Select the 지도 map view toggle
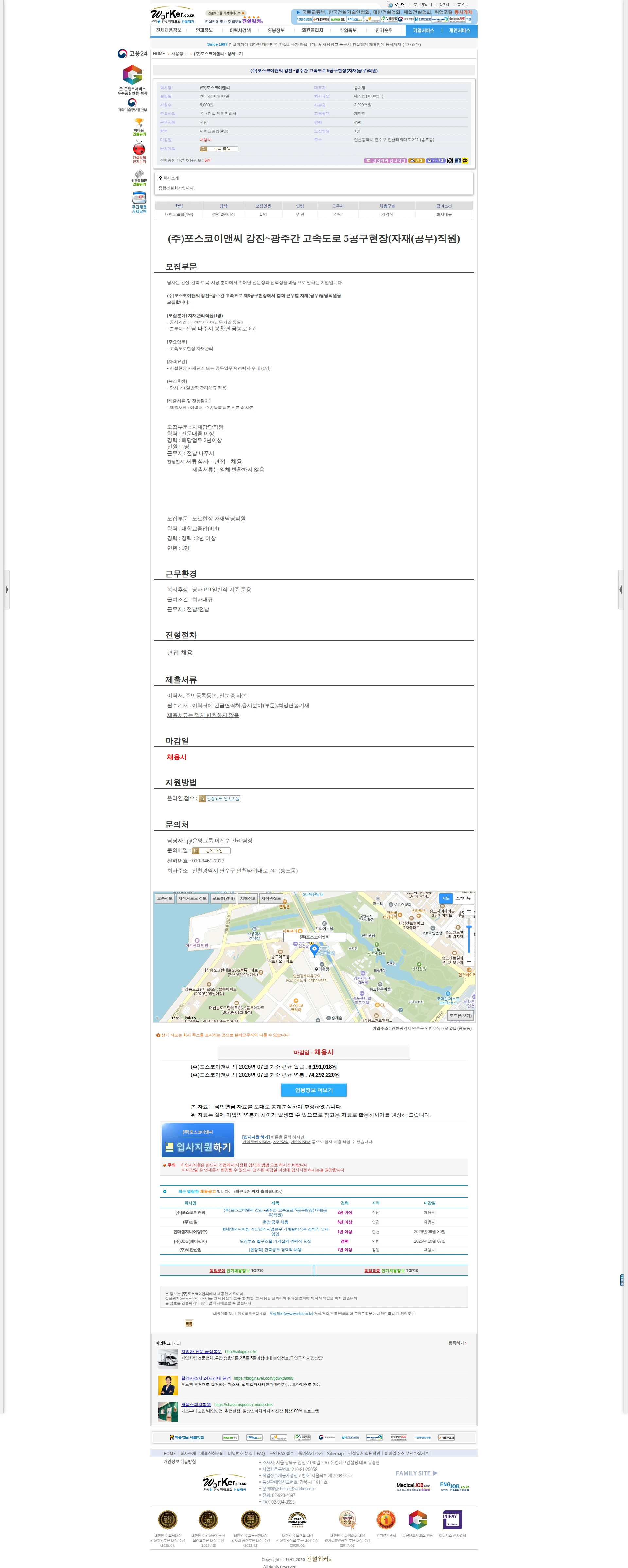Viewport: 628px width, 1568px height. tap(446, 898)
